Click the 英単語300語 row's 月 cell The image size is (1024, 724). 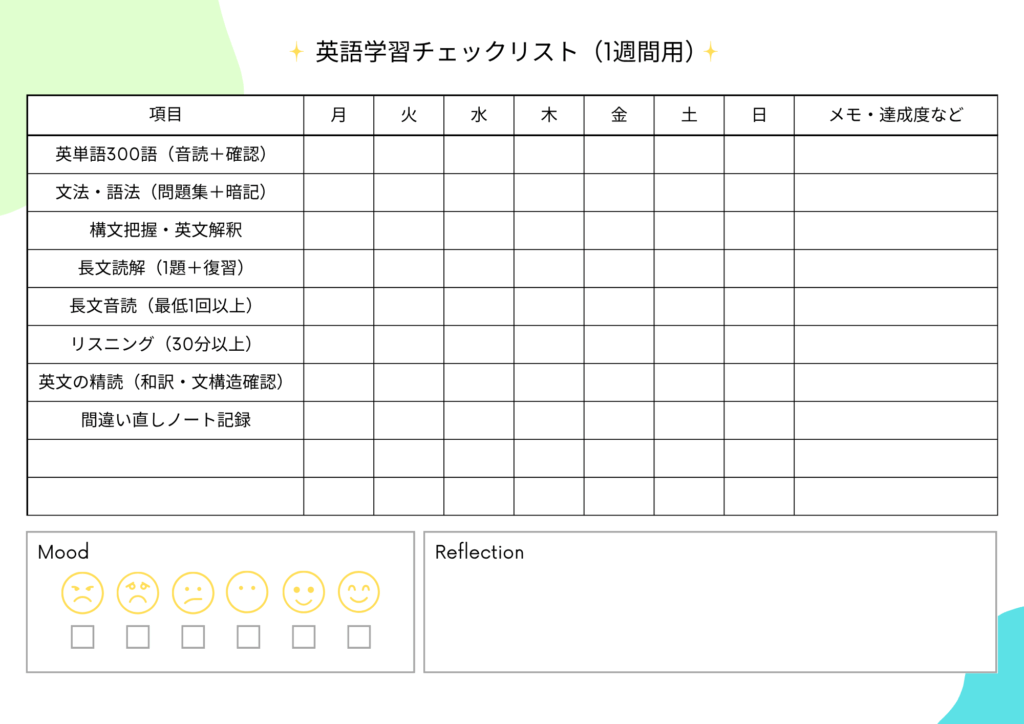coord(339,154)
